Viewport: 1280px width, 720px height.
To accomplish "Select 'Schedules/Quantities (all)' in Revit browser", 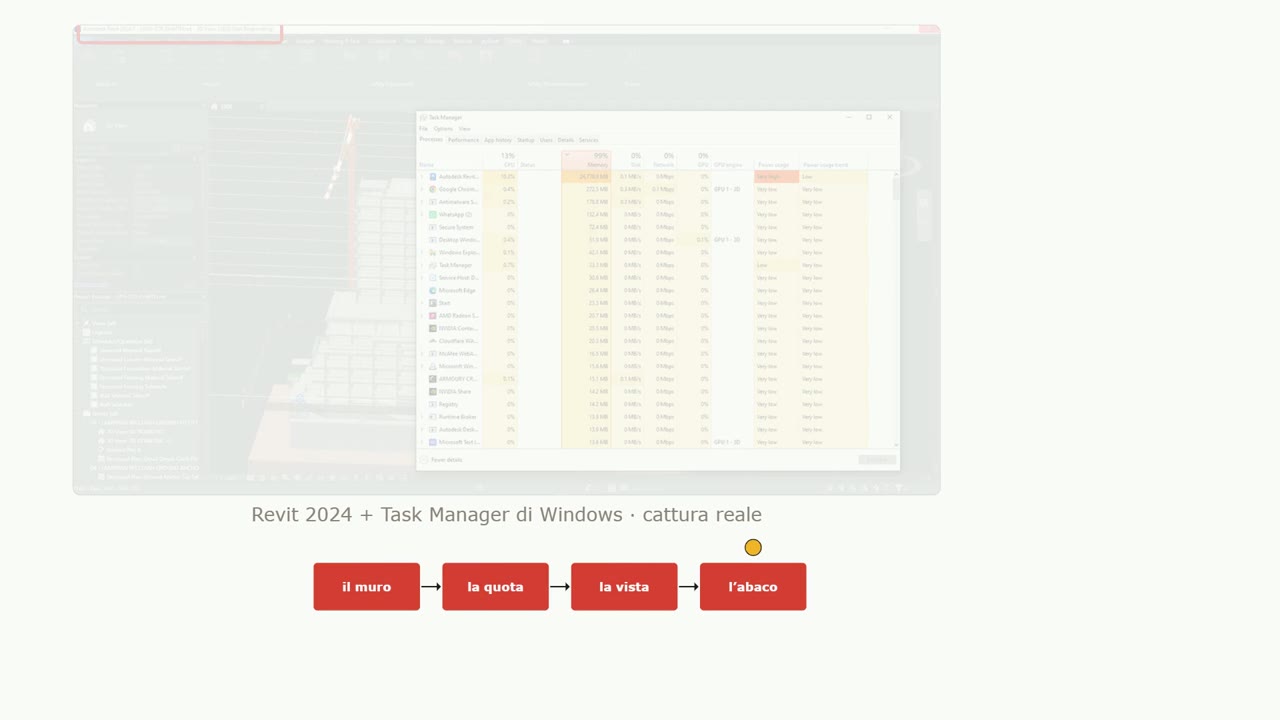I will point(120,341).
